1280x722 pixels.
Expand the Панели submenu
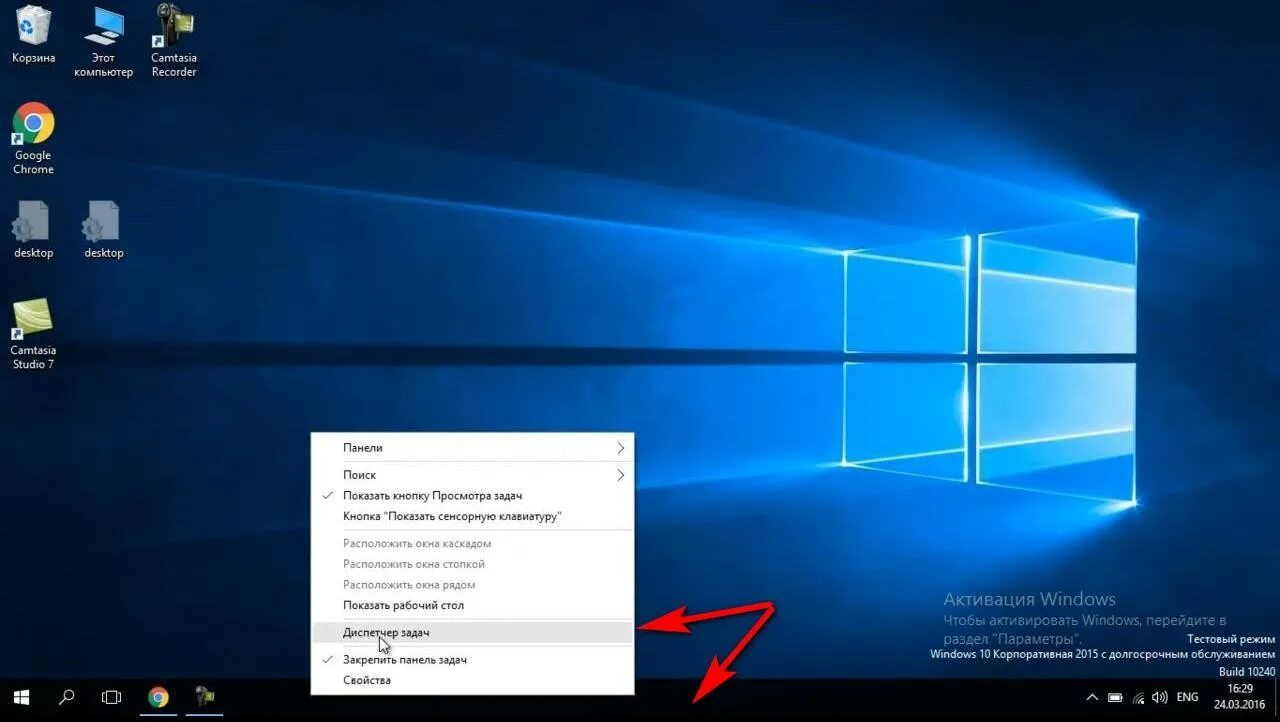(472, 448)
